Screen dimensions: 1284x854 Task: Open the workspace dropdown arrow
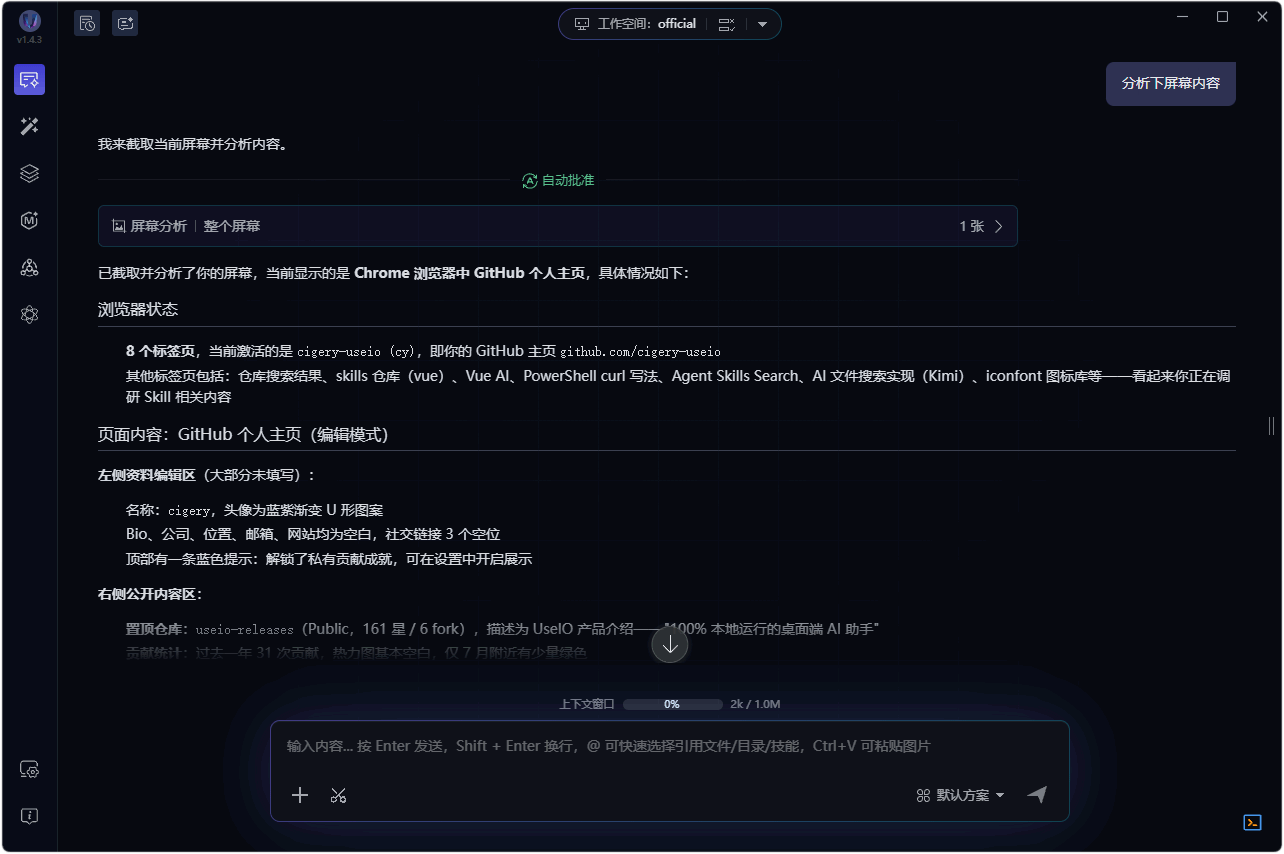[x=762, y=24]
